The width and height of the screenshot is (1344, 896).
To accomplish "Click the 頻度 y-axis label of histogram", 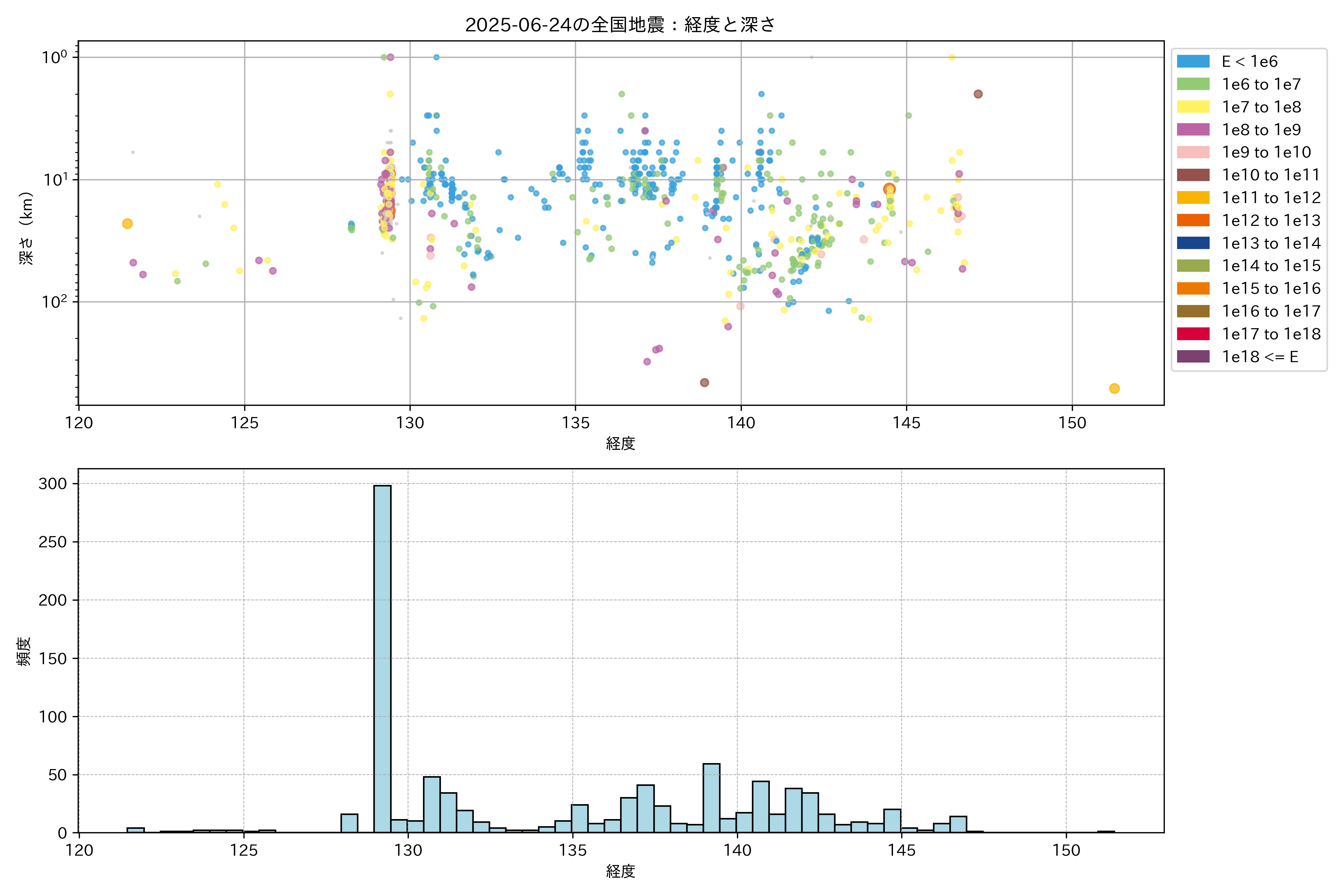I will tap(24, 651).
